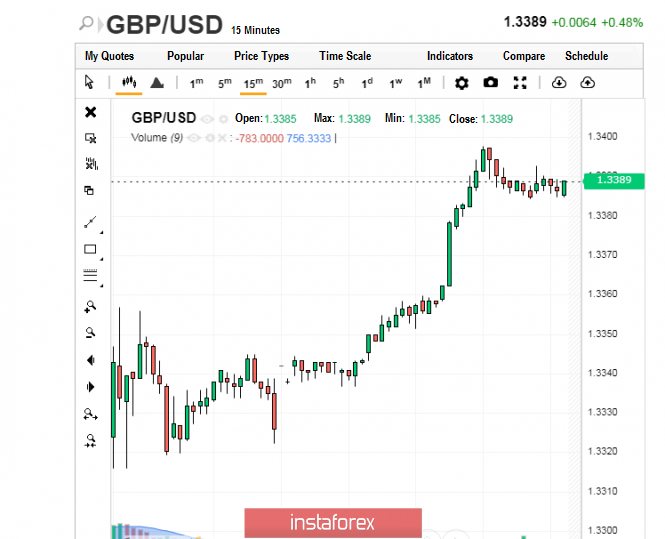Set timeframe to 30 minutes

pos(282,83)
